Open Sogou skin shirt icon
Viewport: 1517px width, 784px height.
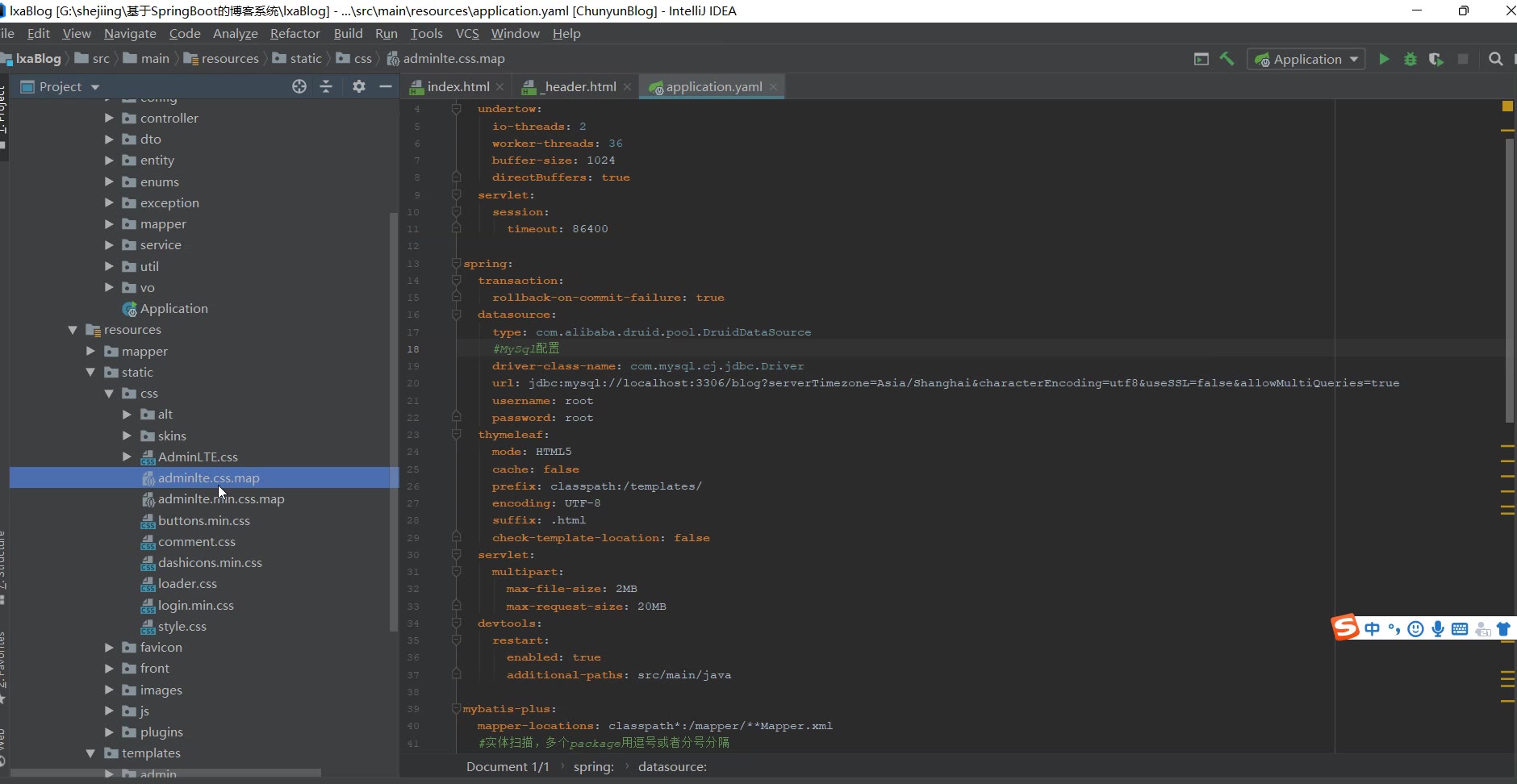coord(1503,629)
